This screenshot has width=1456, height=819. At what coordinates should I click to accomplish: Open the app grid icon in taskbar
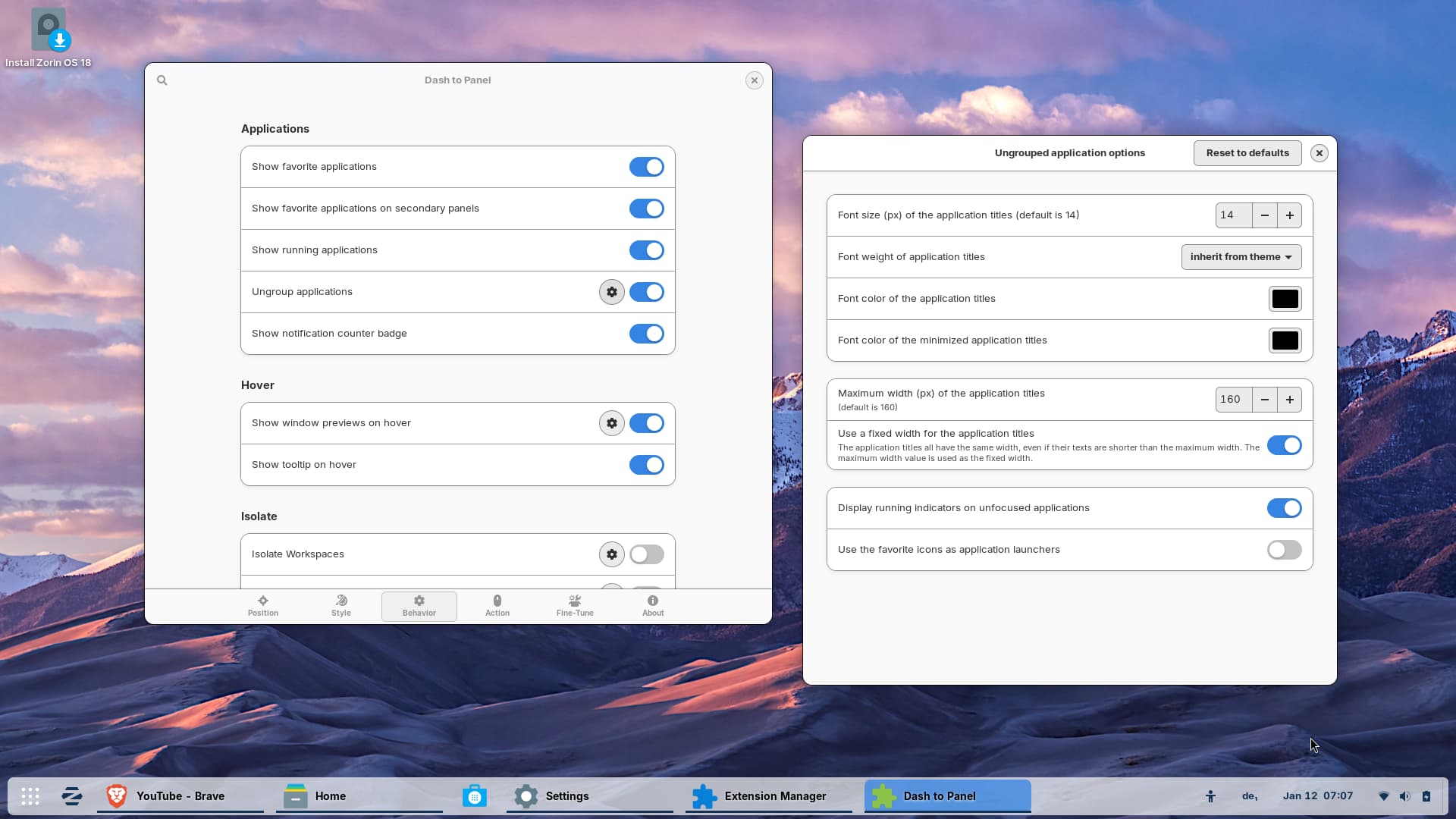click(x=30, y=796)
